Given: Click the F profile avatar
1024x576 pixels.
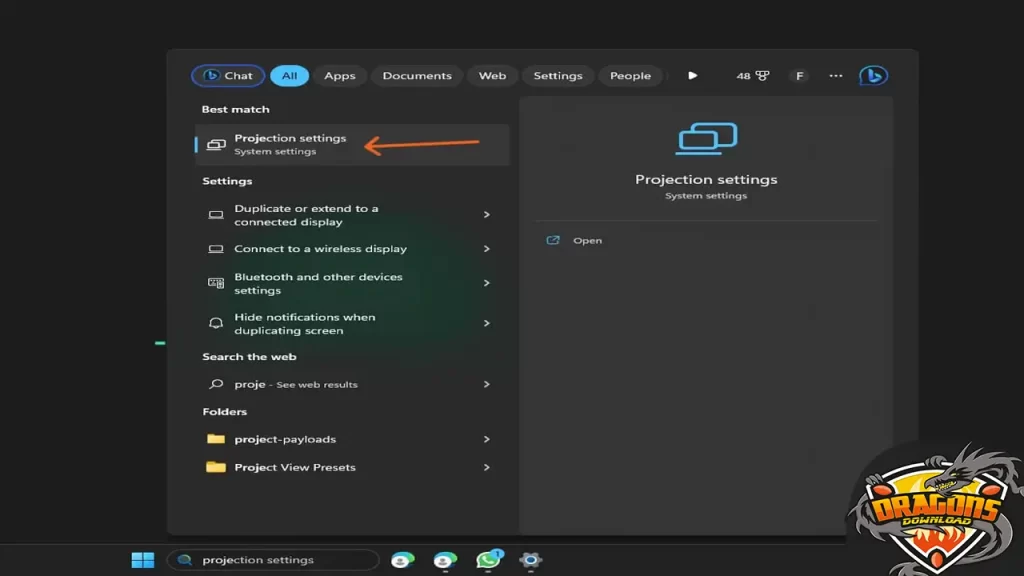Looking at the screenshot, I should tap(799, 76).
